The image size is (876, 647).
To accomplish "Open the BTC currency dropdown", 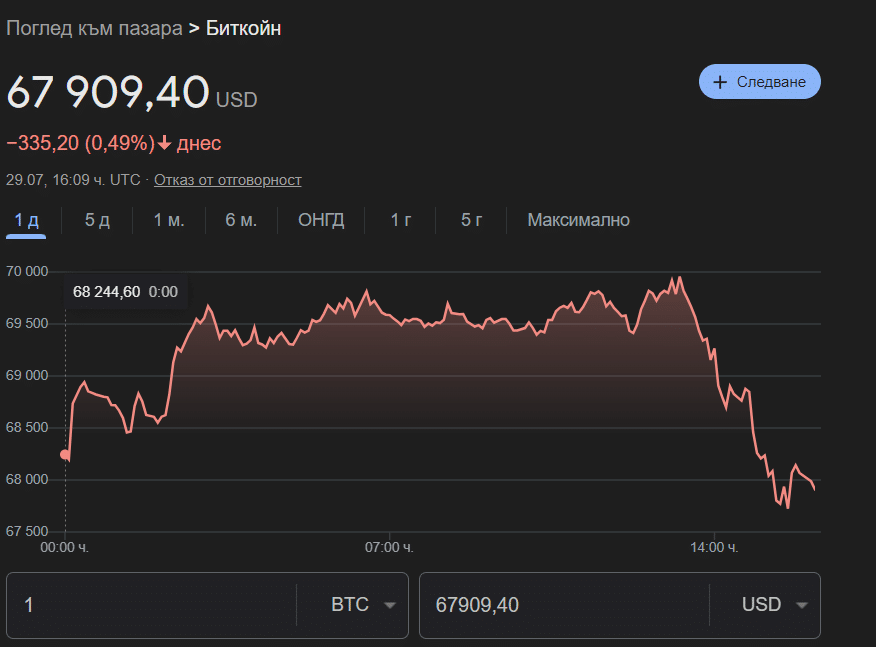I will [363, 605].
